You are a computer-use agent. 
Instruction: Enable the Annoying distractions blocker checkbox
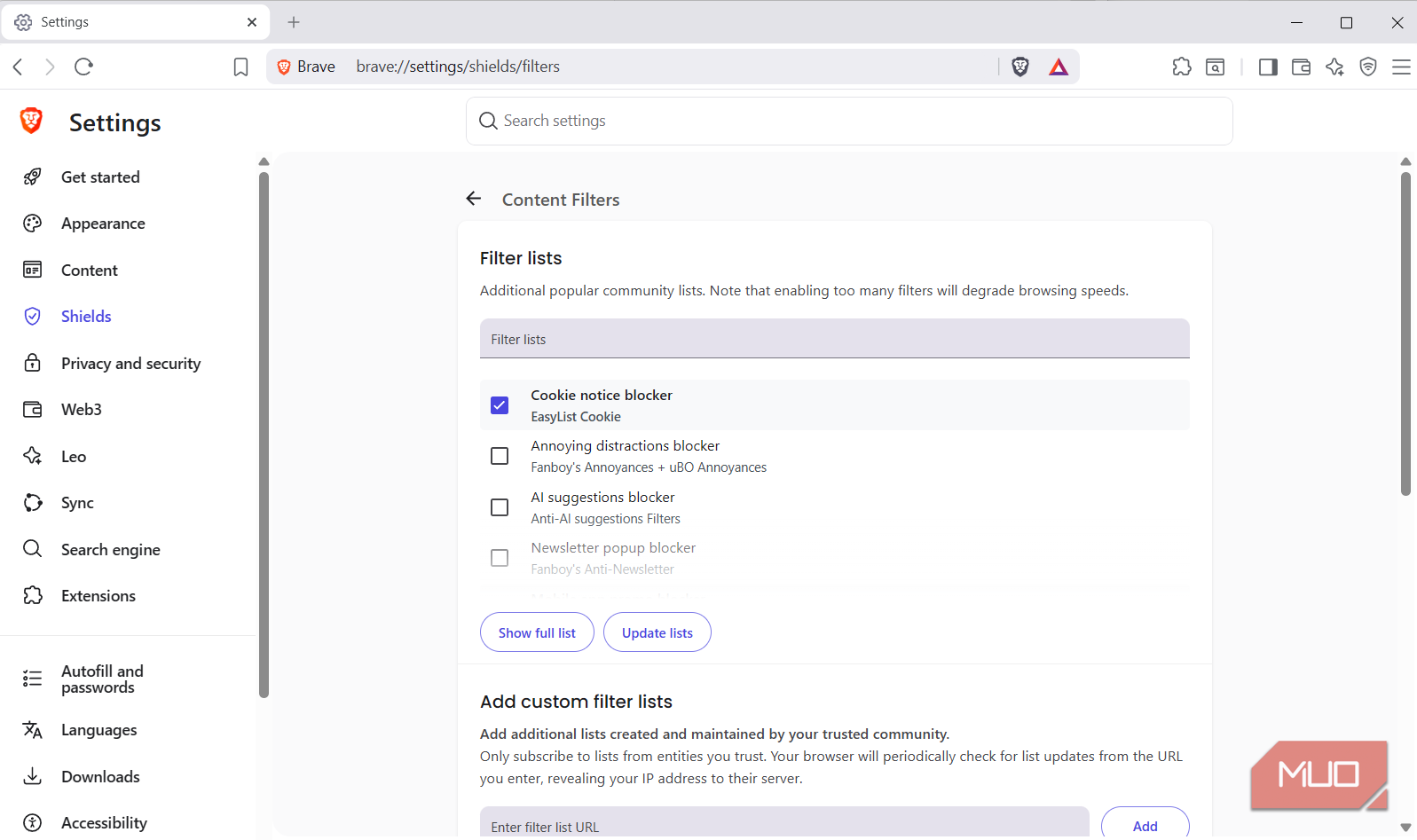point(500,456)
